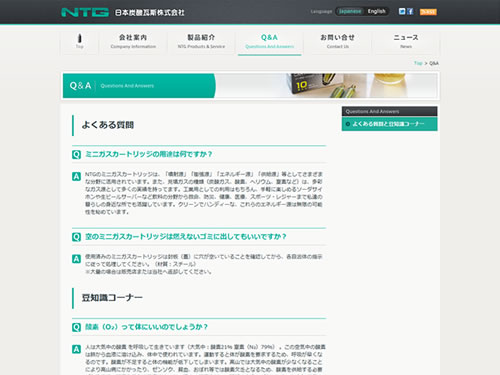Click the 日本炭酸瓦斯株式会社 company name
The width and height of the screenshot is (500, 375).
pos(149,13)
